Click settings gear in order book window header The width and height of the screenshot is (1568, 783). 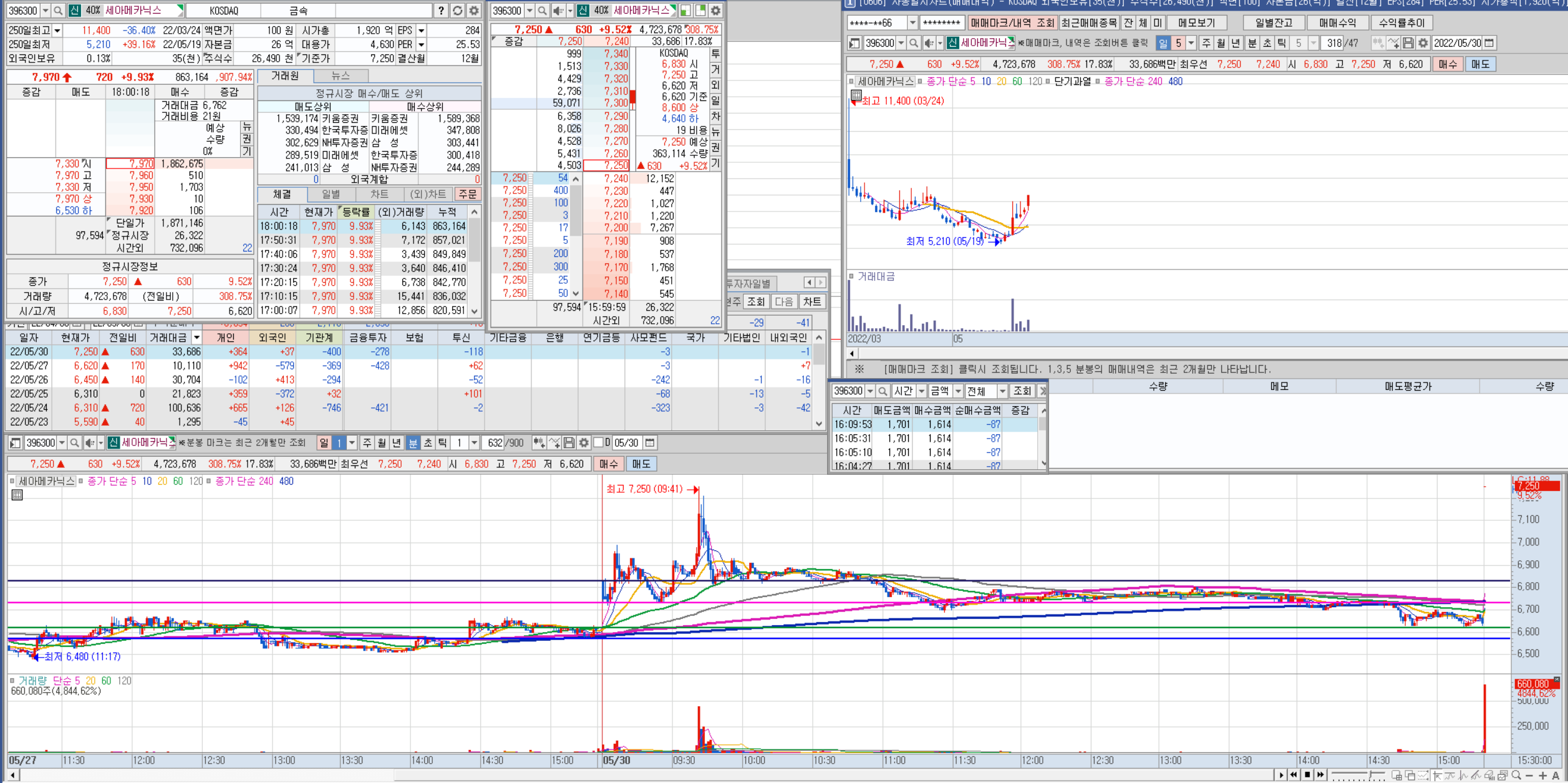click(715, 11)
